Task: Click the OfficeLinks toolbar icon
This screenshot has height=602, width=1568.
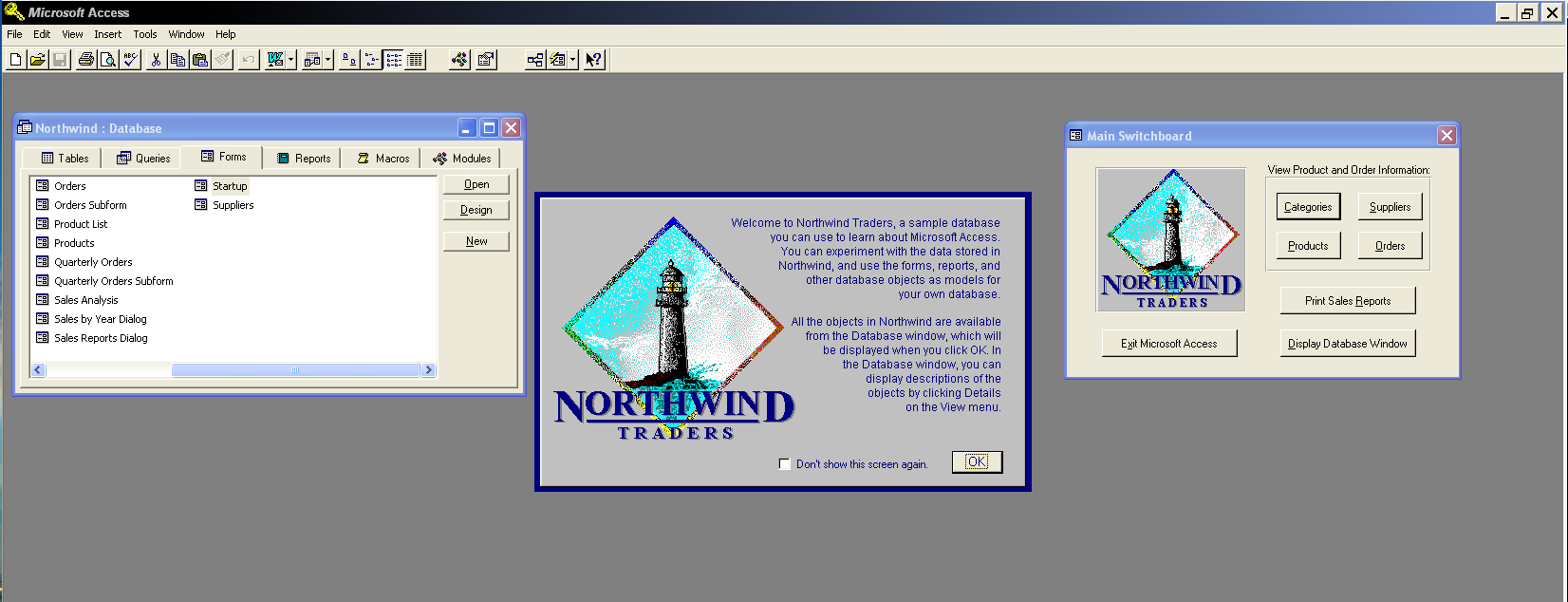Action: [275, 60]
